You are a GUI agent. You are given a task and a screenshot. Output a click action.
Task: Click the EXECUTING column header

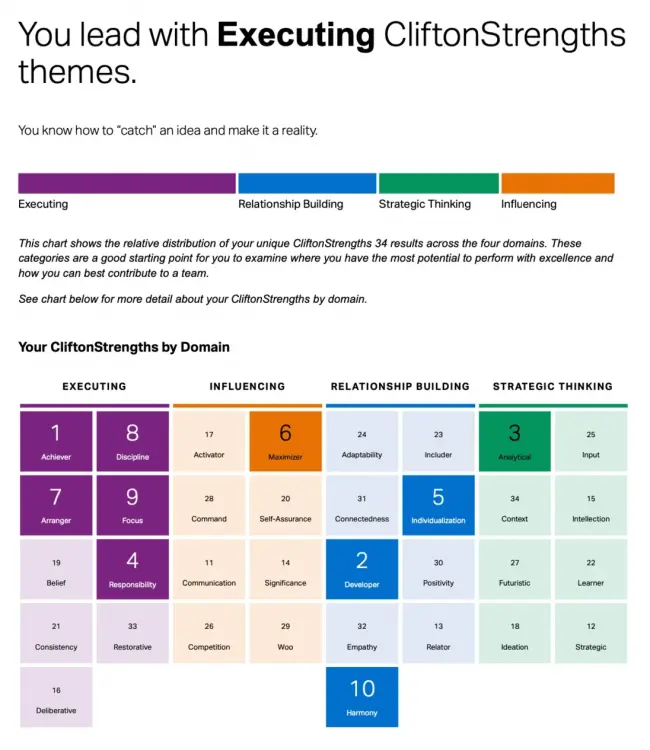[x=94, y=386]
